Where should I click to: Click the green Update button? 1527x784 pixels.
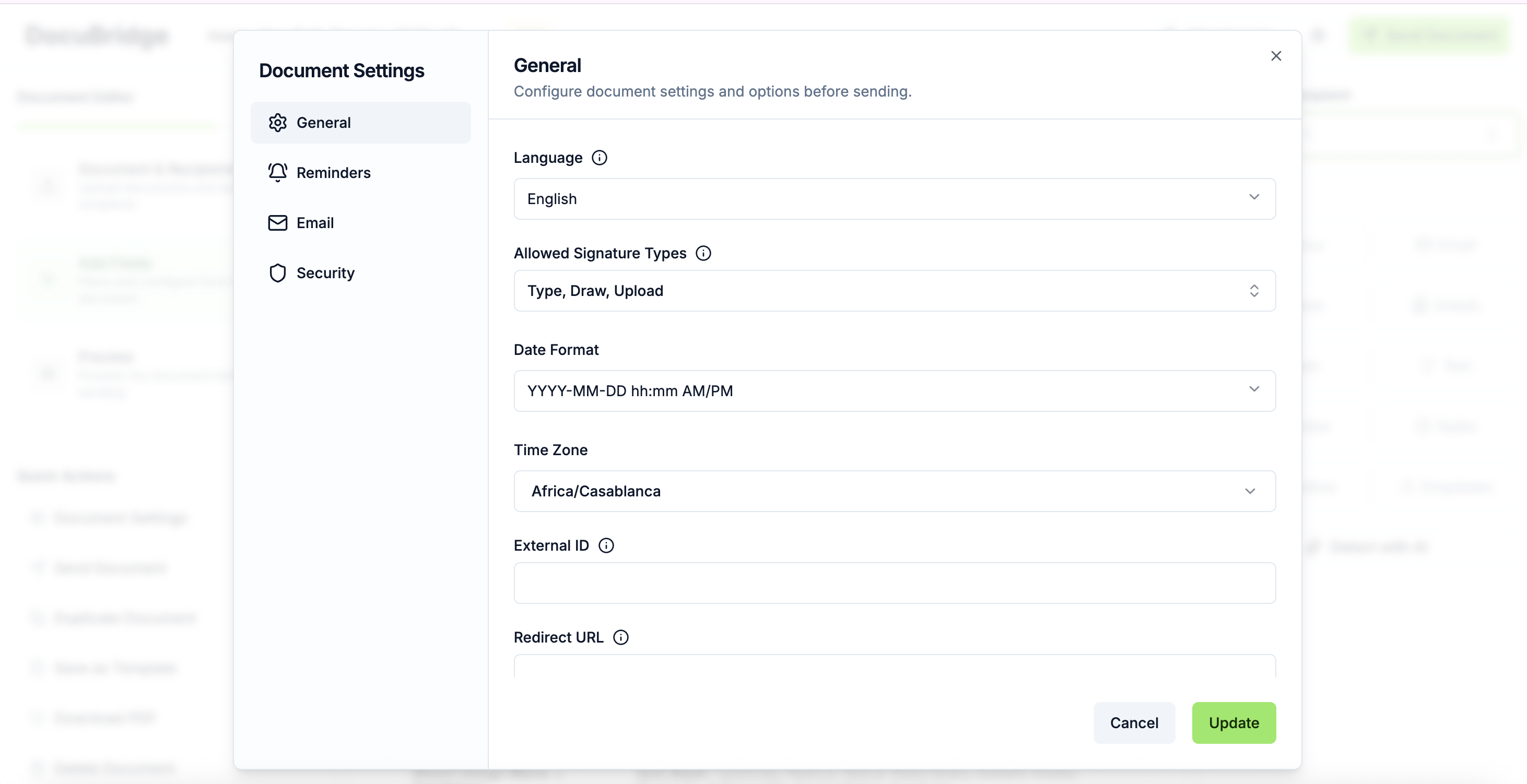pyautogui.click(x=1234, y=723)
